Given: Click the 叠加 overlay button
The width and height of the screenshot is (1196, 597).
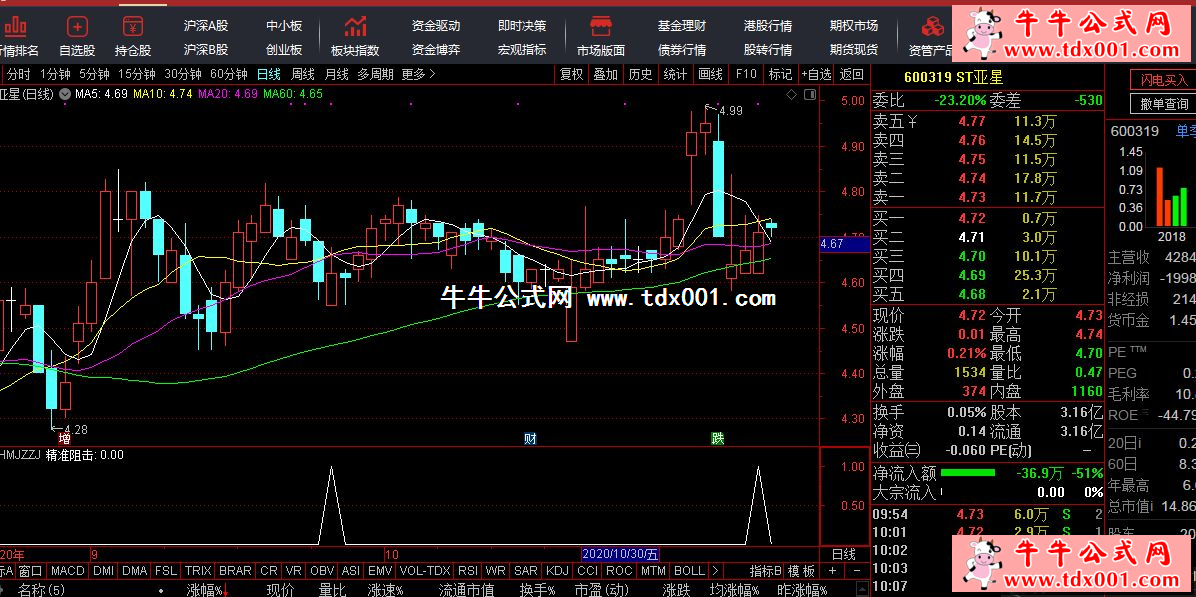Looking at the screenshot, I should tap(606, 74).
